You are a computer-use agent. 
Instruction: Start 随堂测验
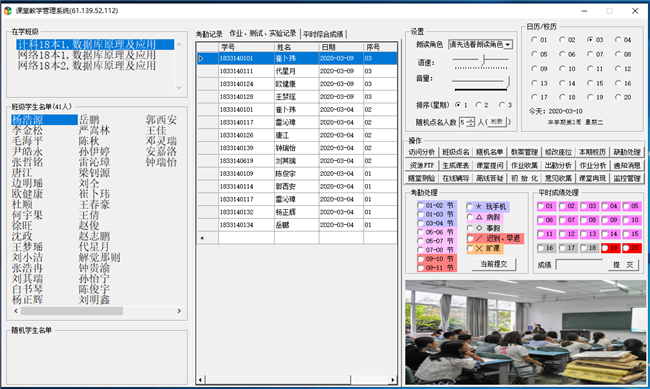tap(422, 178)
